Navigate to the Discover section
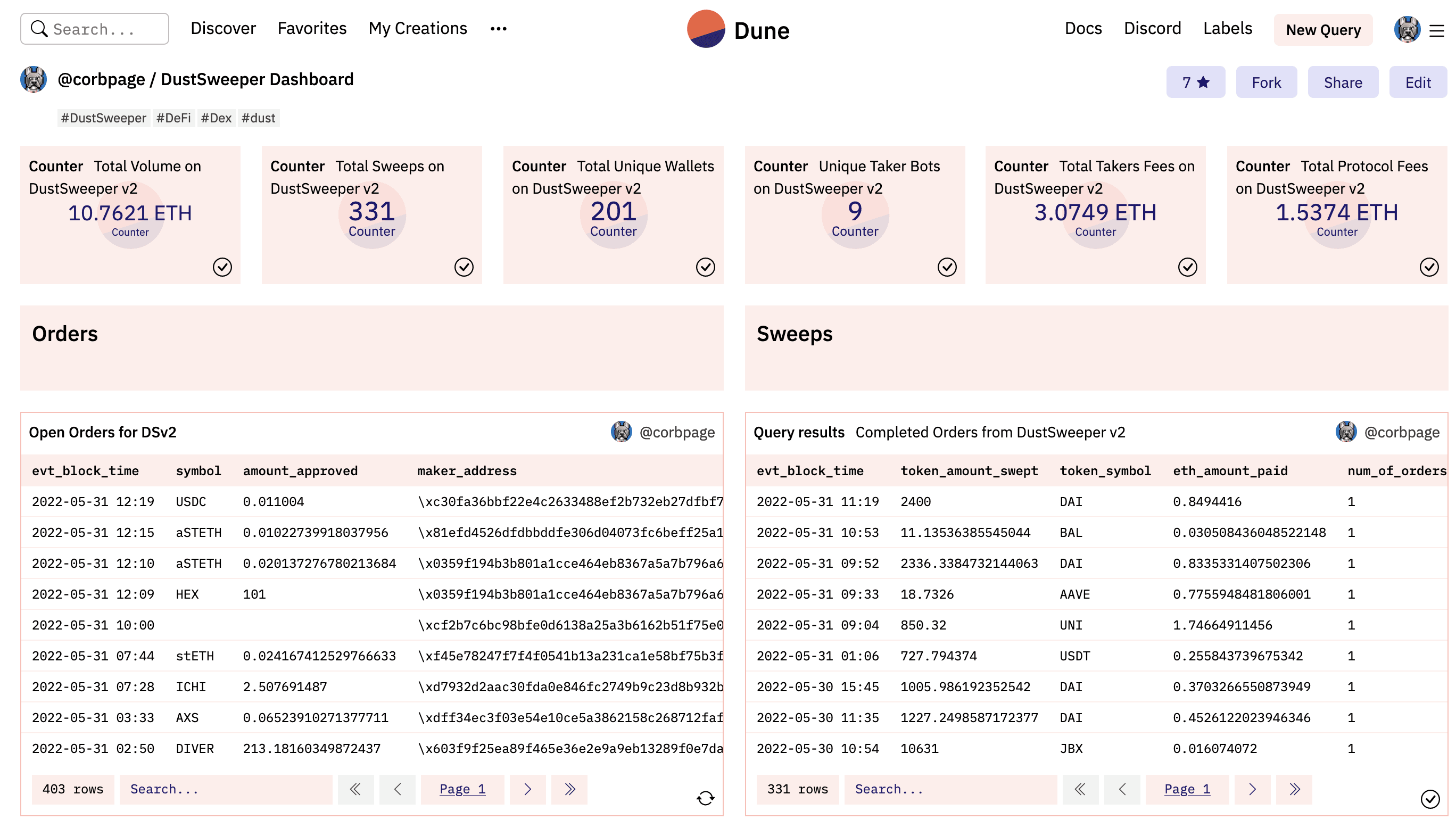The image size is (1456, 828). [x=223, y=27]
